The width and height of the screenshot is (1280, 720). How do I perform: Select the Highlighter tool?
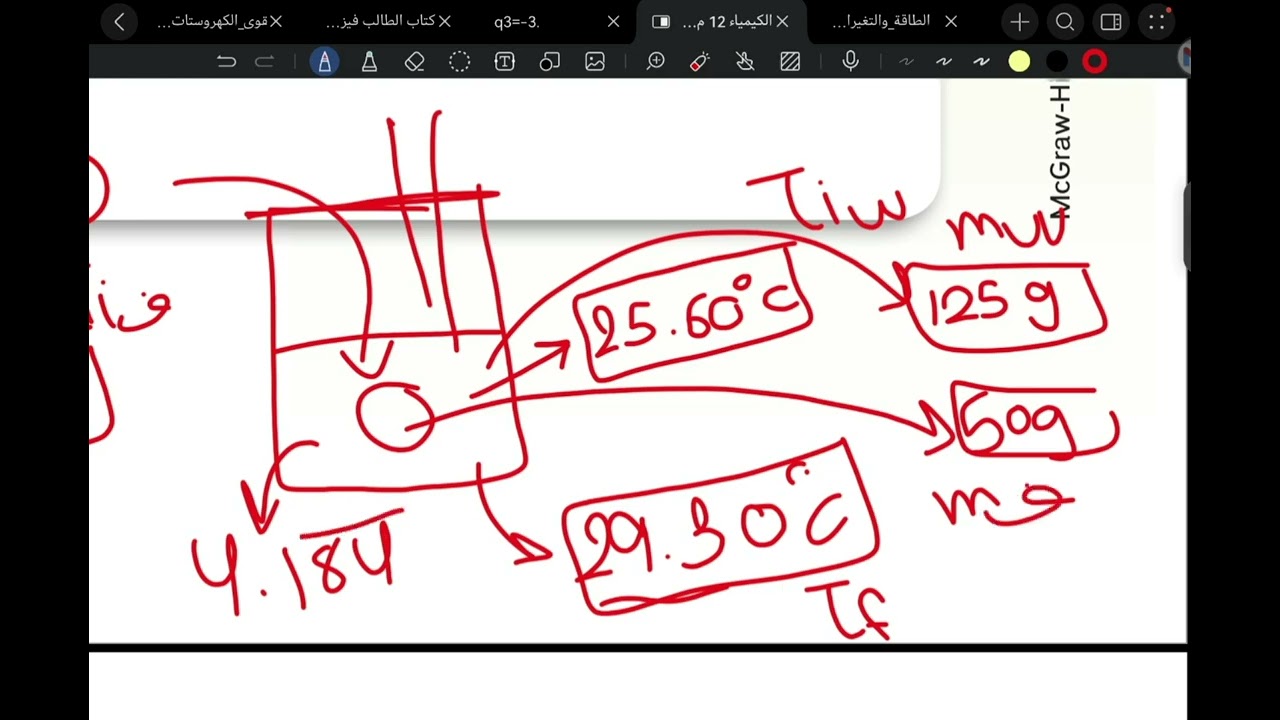click(x=369, y=62)
